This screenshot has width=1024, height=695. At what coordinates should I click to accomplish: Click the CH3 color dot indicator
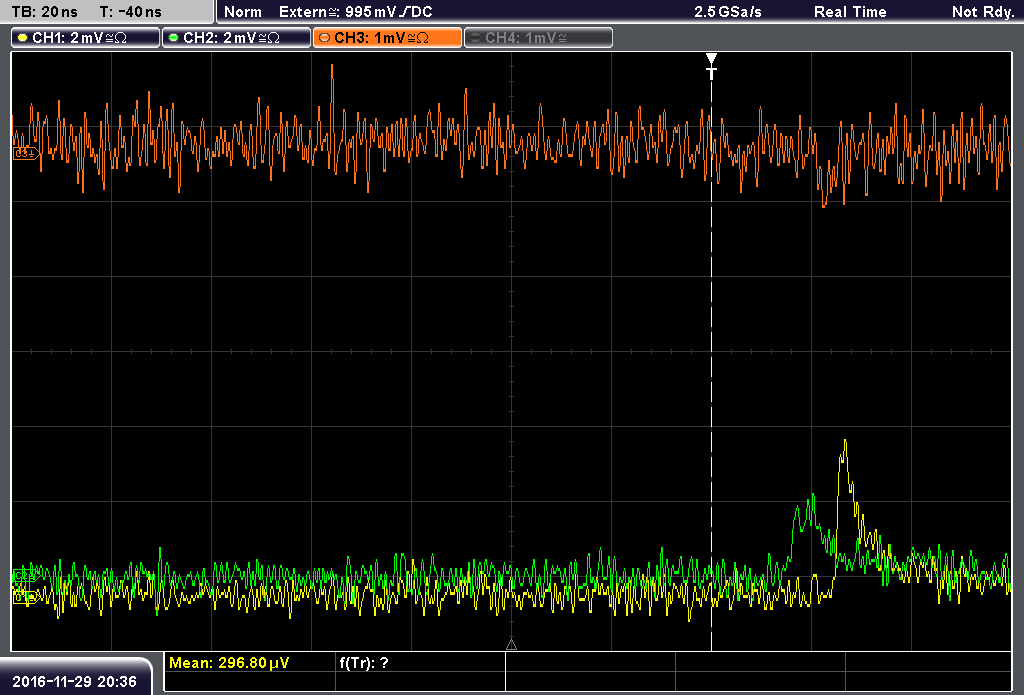(325, 38)
